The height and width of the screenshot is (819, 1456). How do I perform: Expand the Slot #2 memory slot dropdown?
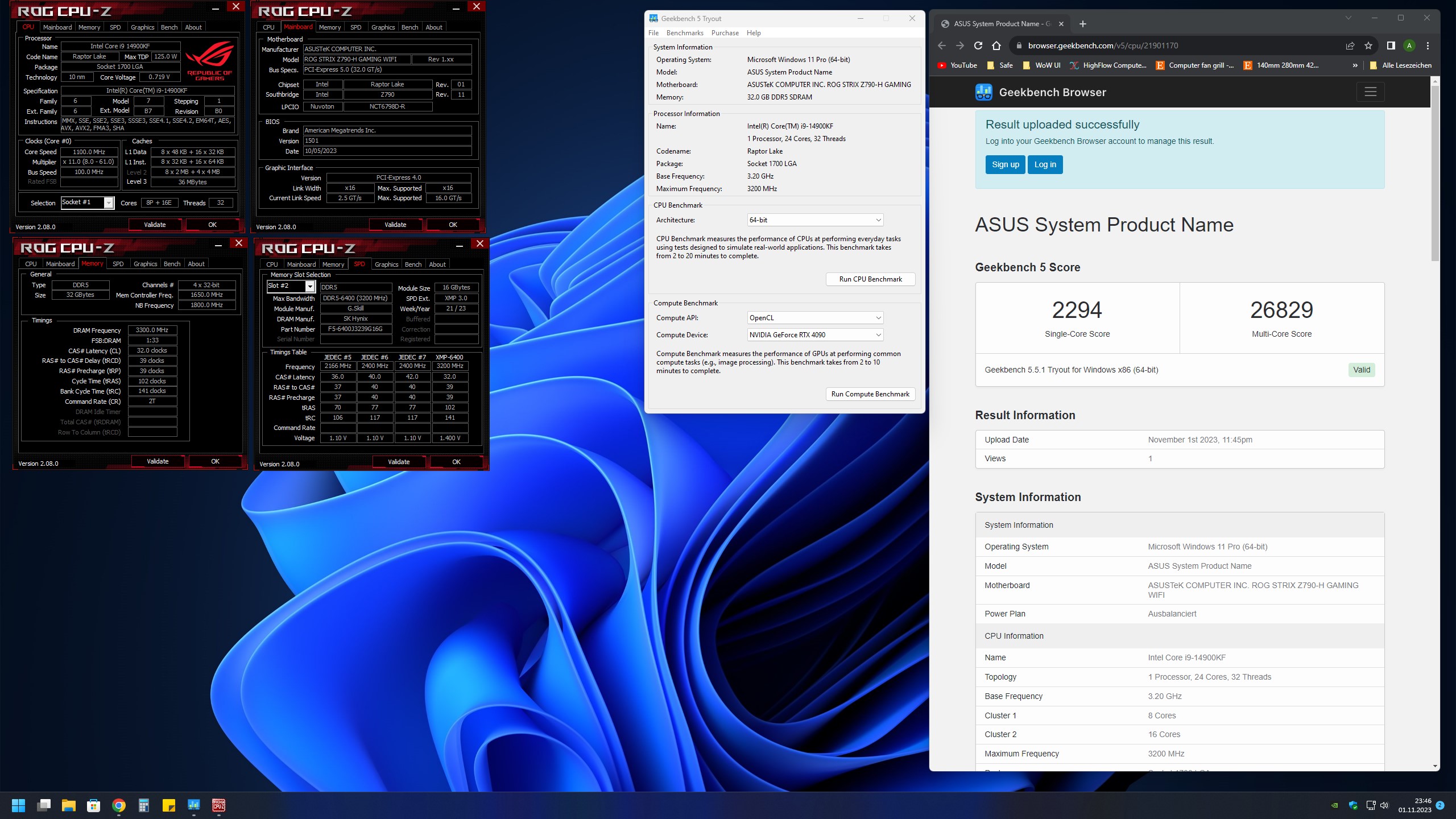(310, 286)
